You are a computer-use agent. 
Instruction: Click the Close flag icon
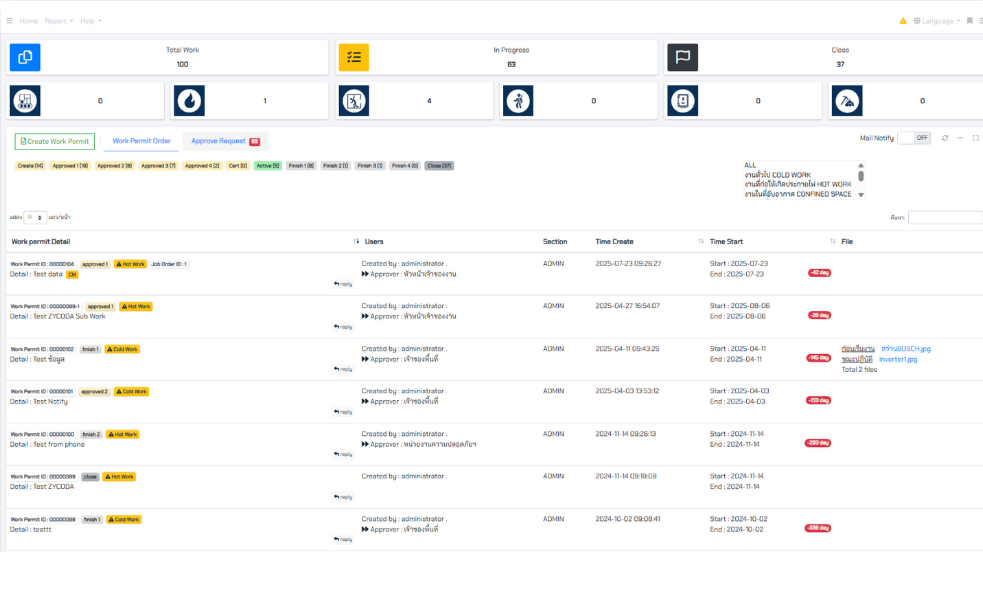682,57
